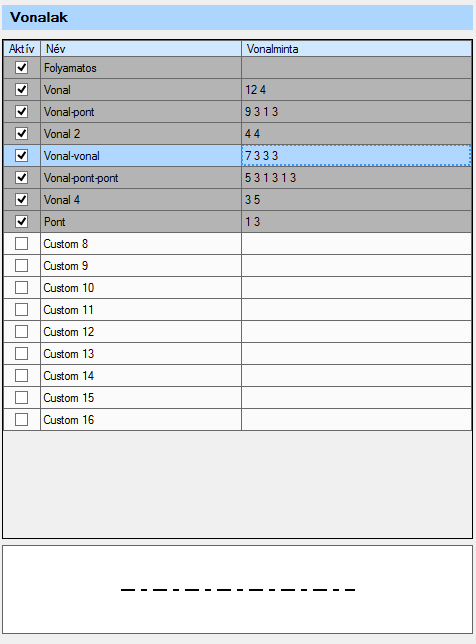Untick the Vonal 2 checkbox
This screenshot has width=476, height=644.
(21, 133)
